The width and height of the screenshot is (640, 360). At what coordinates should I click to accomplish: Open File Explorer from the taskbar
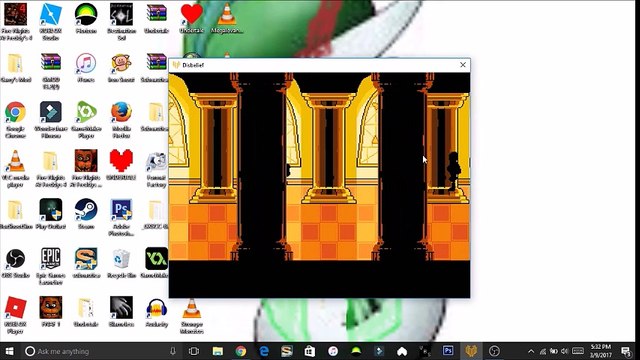(218, 351)
